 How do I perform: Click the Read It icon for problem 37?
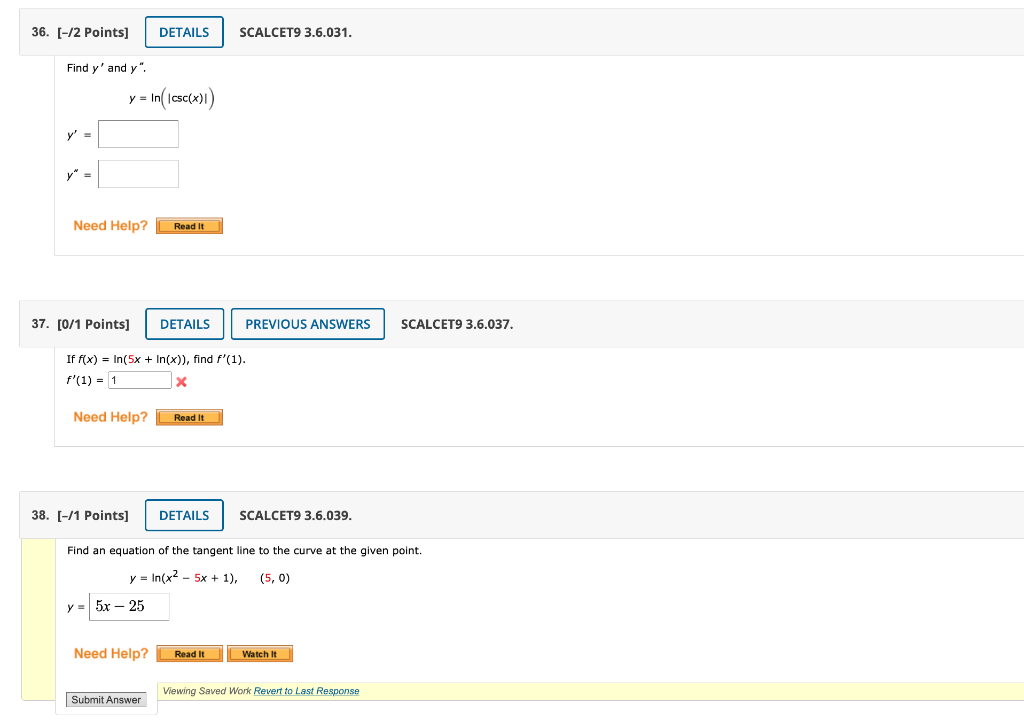click(189, 417)
